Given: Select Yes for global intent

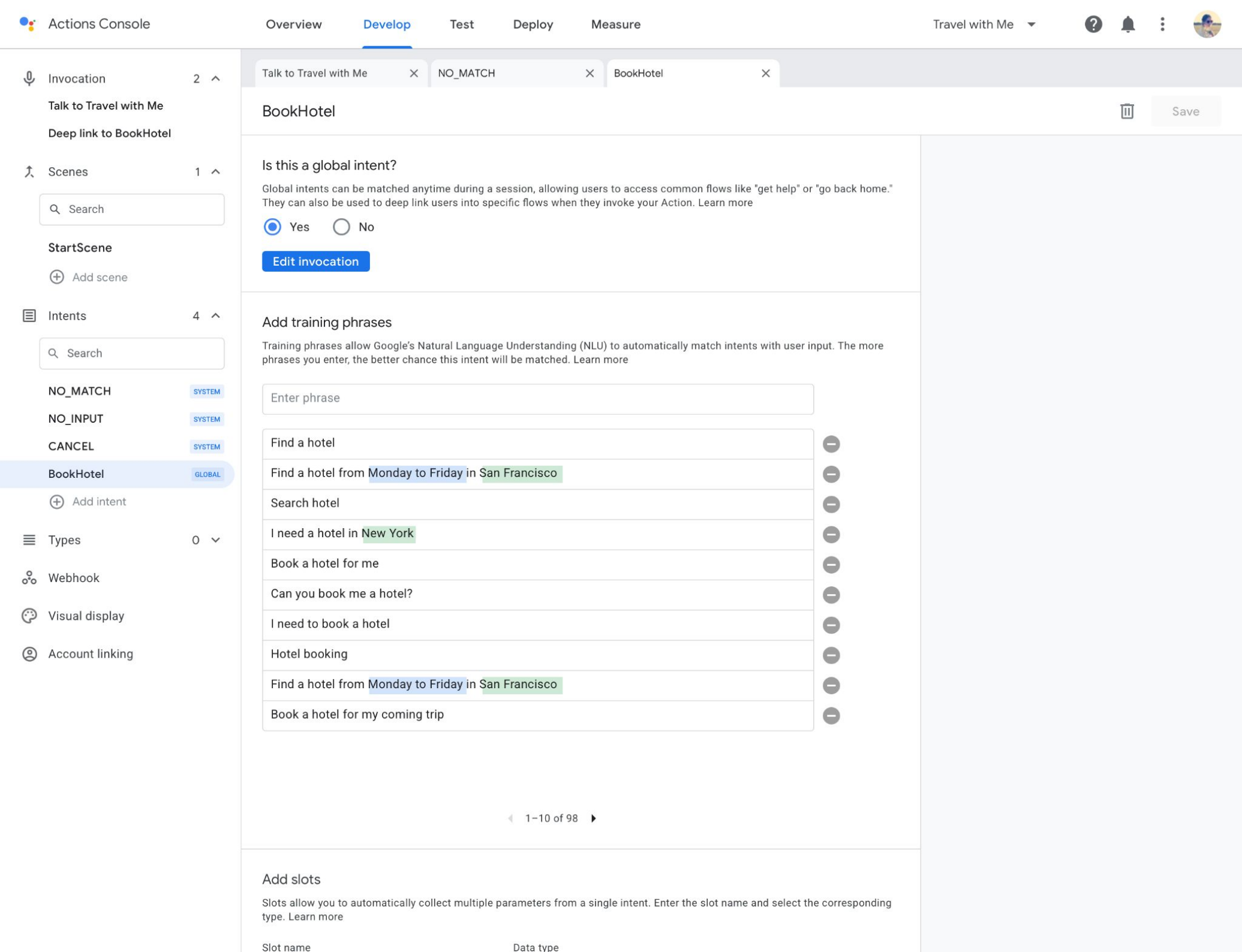Looking at the screenshot, I should pos(272,227).
